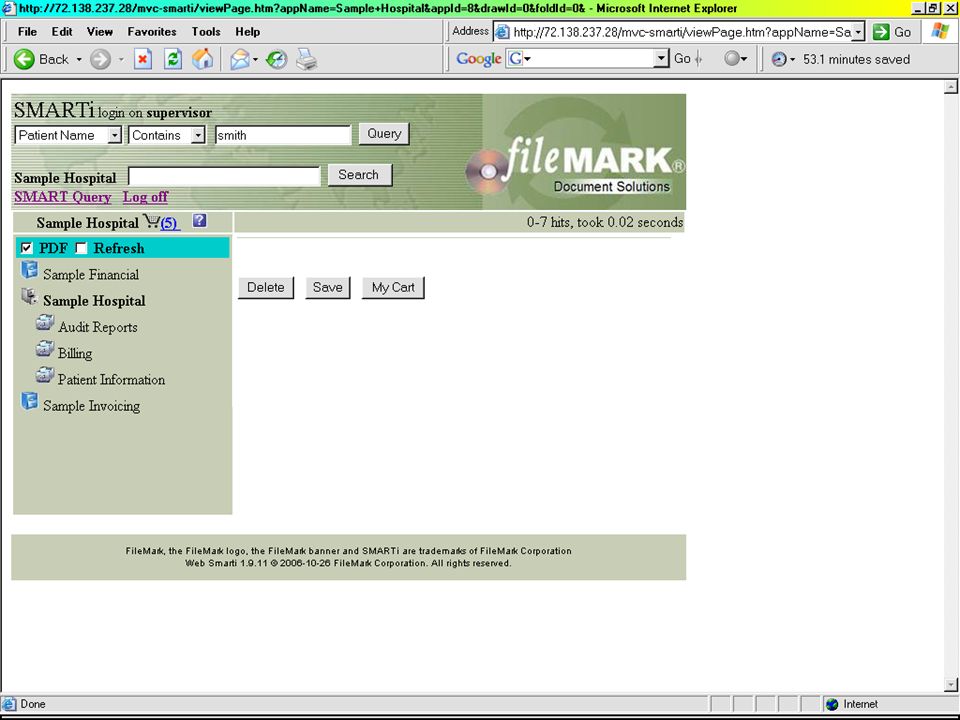Click the Windows flag logo icon
Screen dimensions: 960x720
click(940, 31)
